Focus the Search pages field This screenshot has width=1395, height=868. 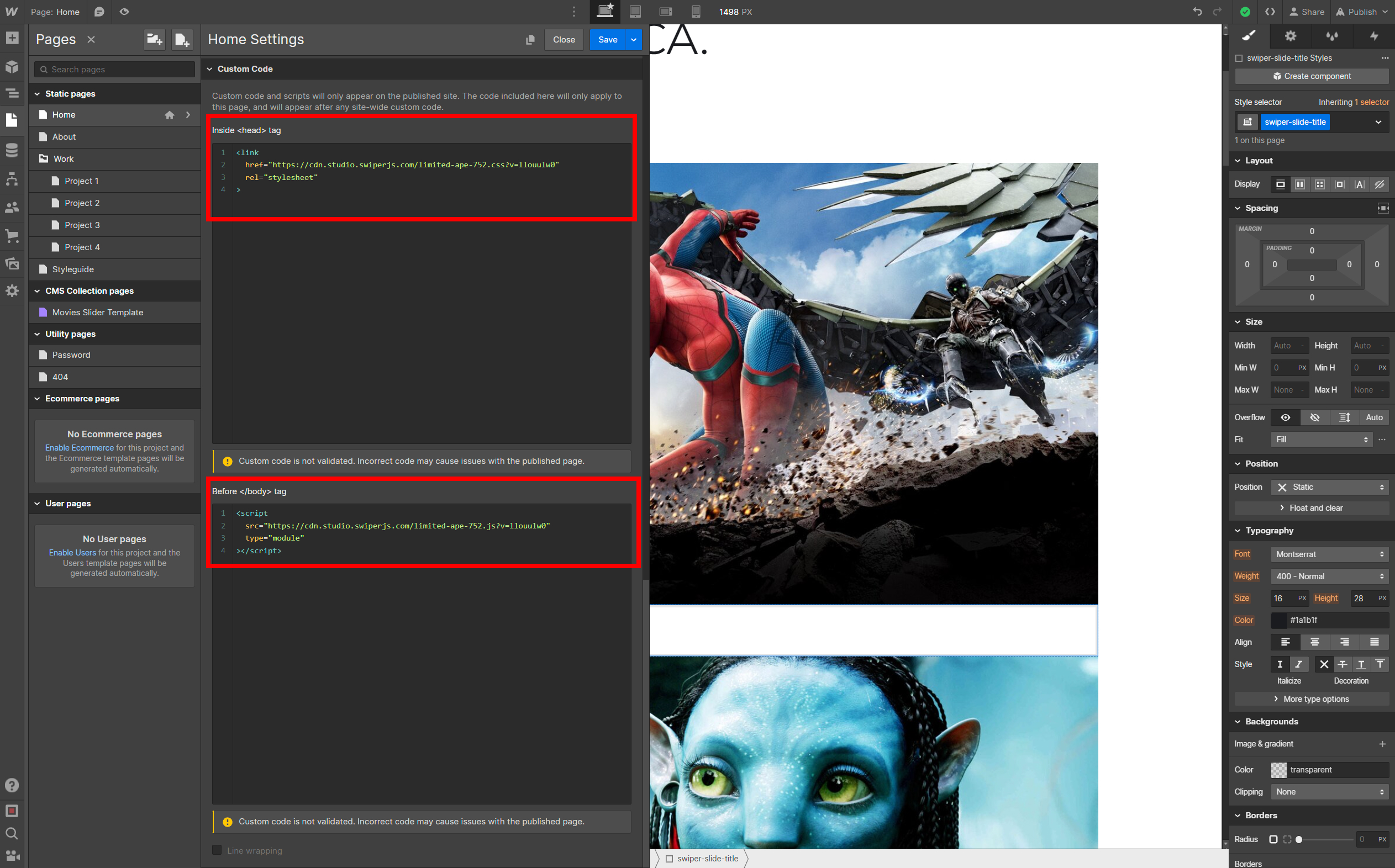[114, 70]
